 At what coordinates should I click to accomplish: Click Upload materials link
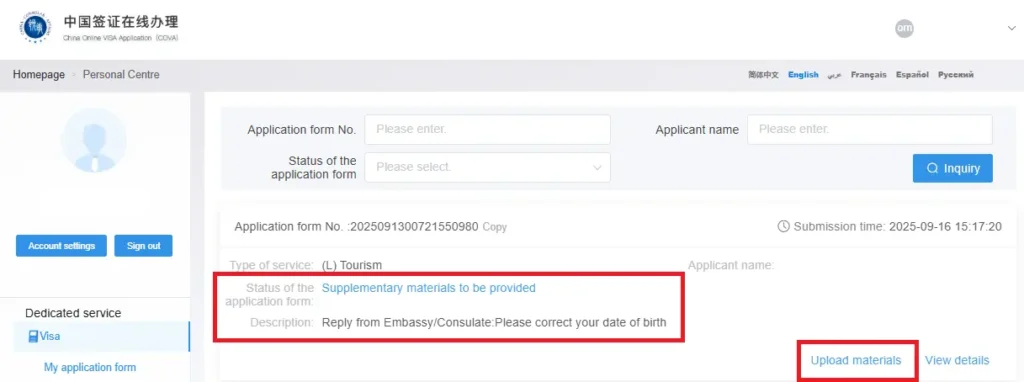pyautogui.click(x=856, y=360)
